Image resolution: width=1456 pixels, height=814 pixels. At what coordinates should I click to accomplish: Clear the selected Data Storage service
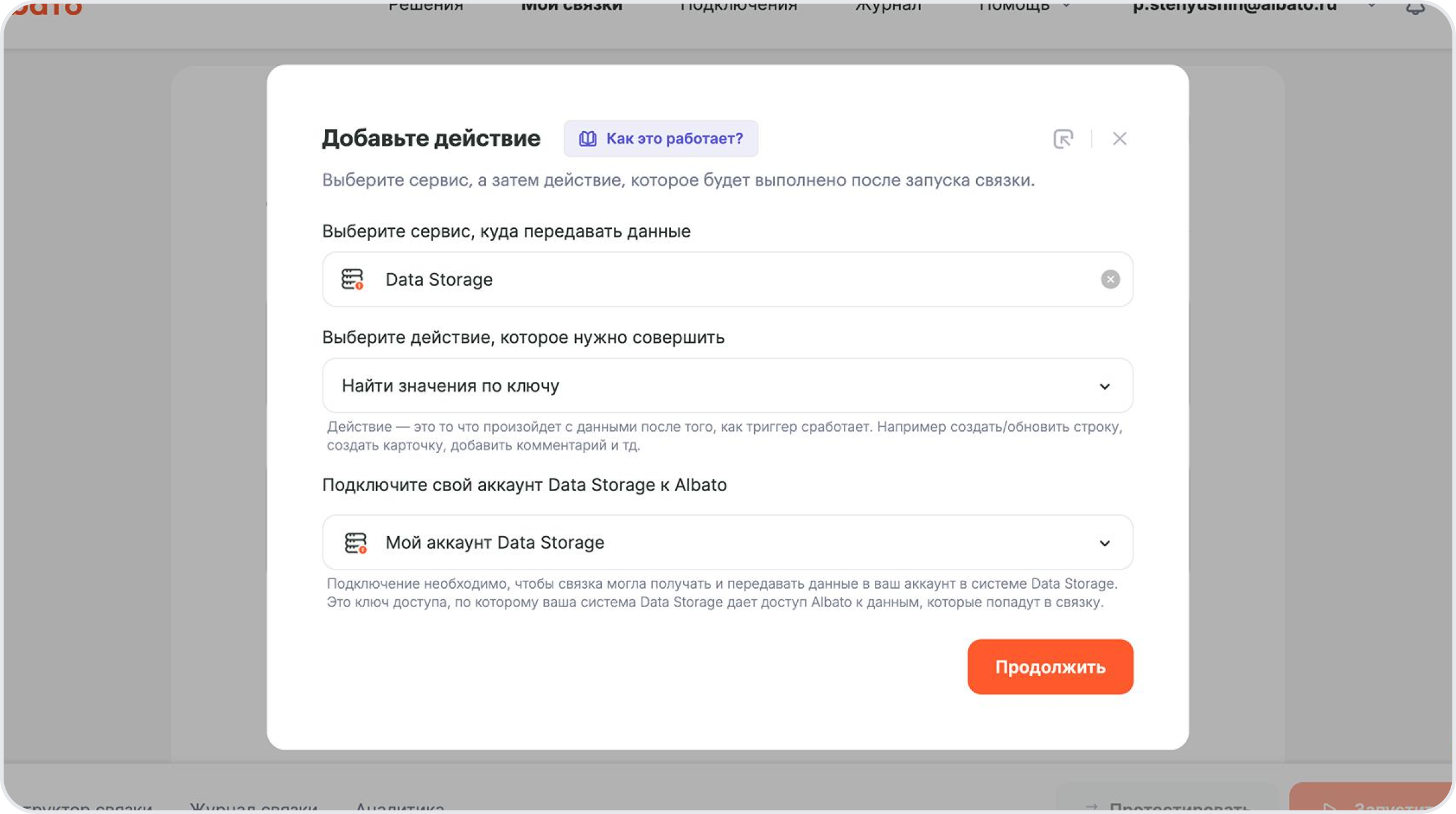(1110, 279)
